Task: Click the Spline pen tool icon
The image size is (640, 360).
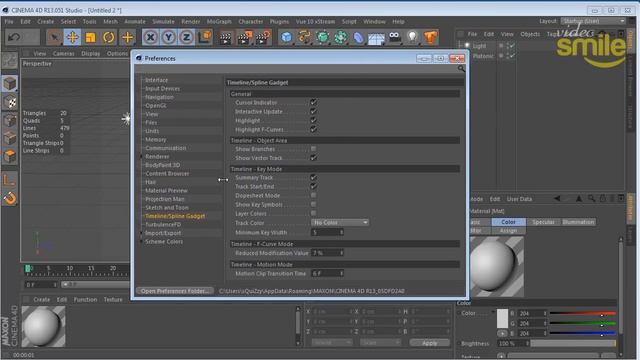Action: coord(304,38)
